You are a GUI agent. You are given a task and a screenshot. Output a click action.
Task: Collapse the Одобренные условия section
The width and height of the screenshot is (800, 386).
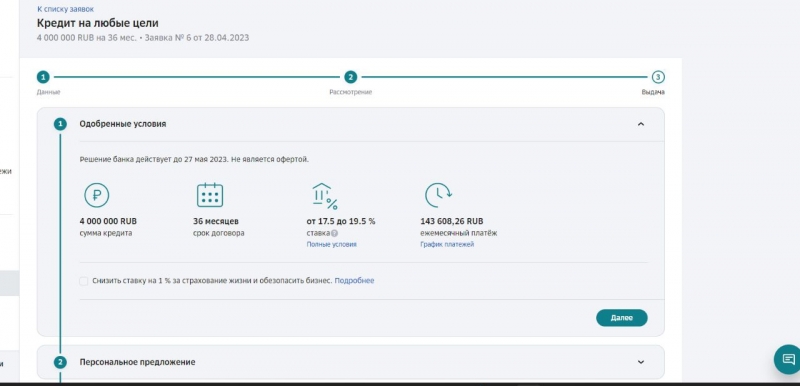[641, 124]
